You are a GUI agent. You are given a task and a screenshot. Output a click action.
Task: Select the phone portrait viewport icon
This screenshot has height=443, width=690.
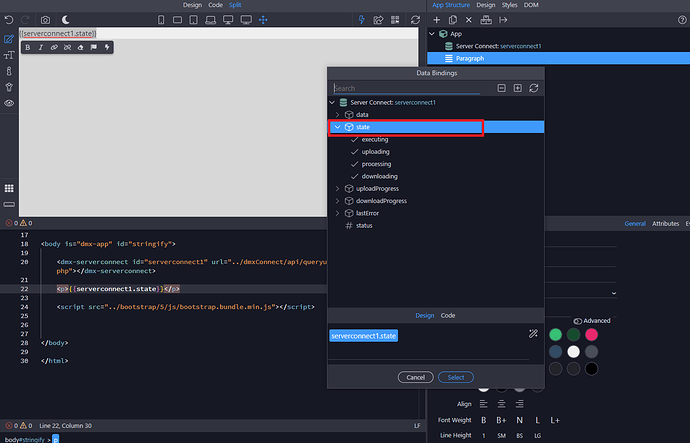(161, 20)
